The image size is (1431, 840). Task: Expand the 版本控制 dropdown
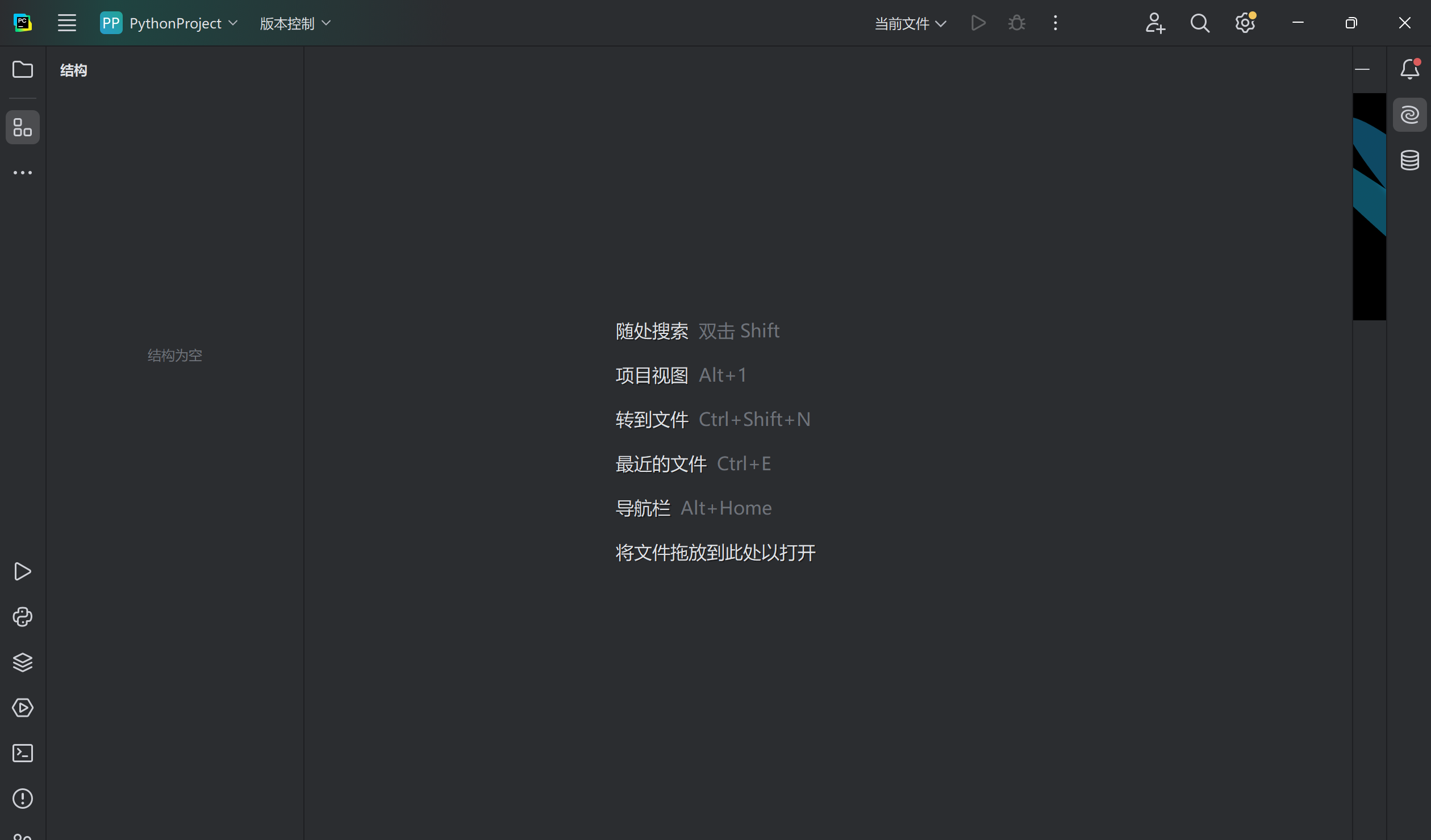(295, 23)
